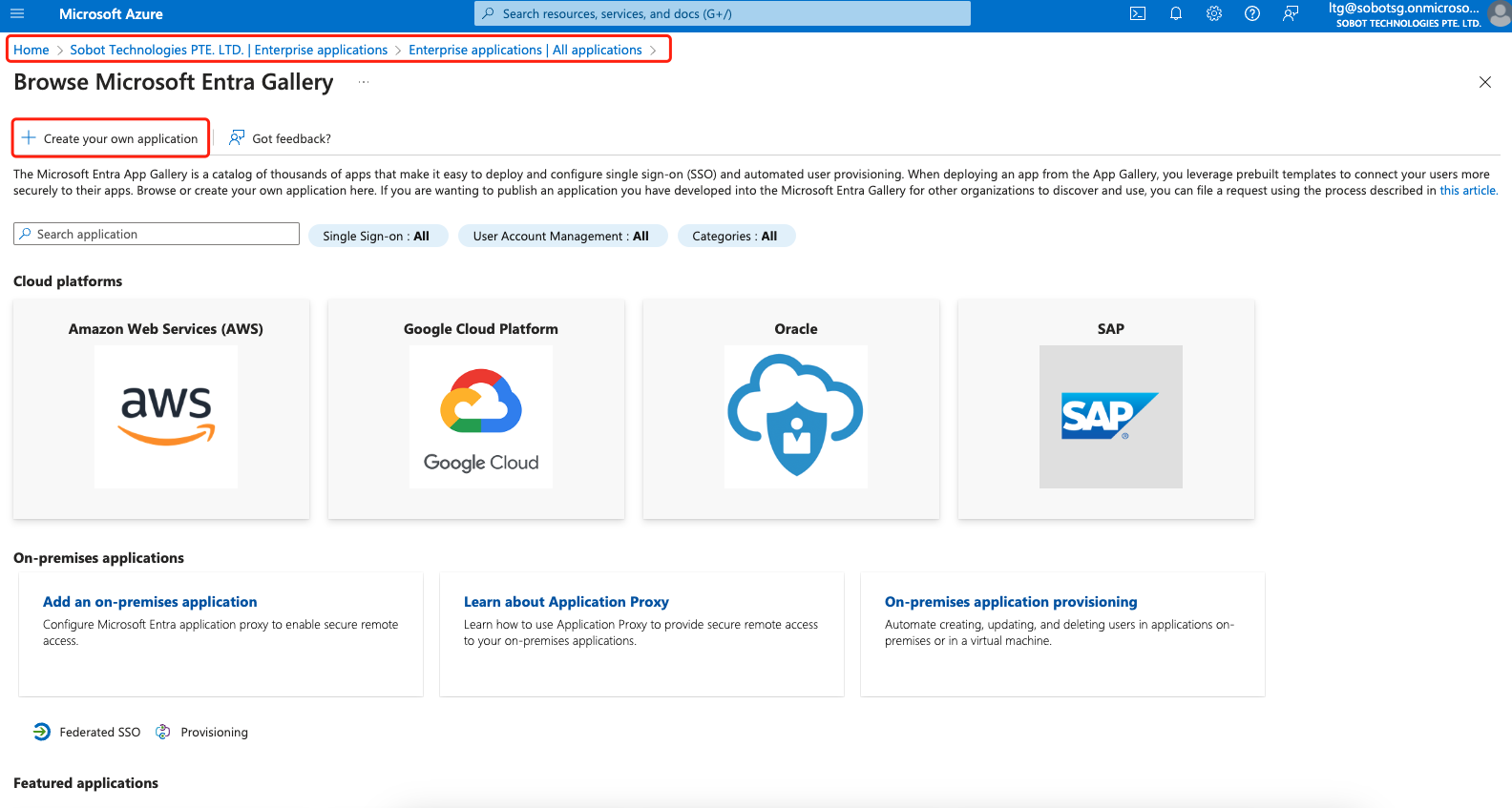The width and height of the screenshot is (1512, 808).
Task: Open portal settings gear
Action: tap(1214, 13)
